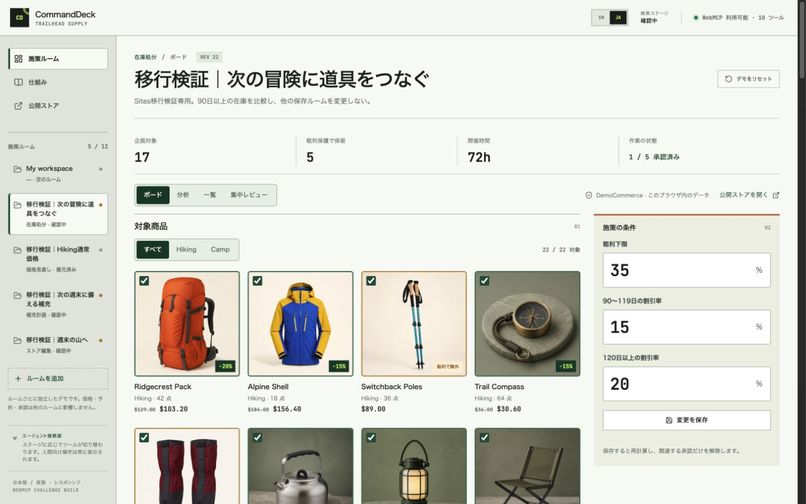Open the ボード view tab
The width and height of the screenshot is (806, 504).
pyautogui.click(x=153, y=195)
